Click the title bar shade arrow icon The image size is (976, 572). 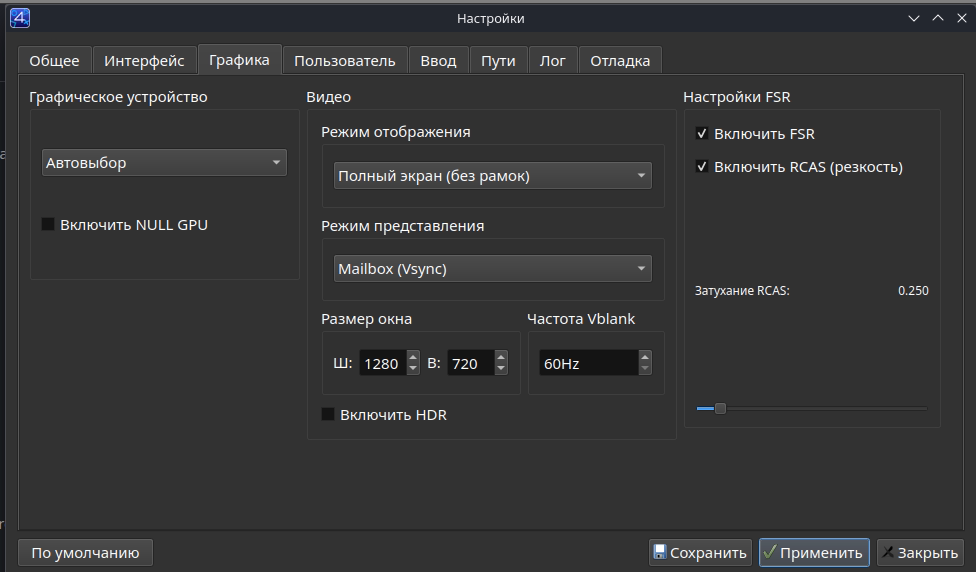point(914,18)
